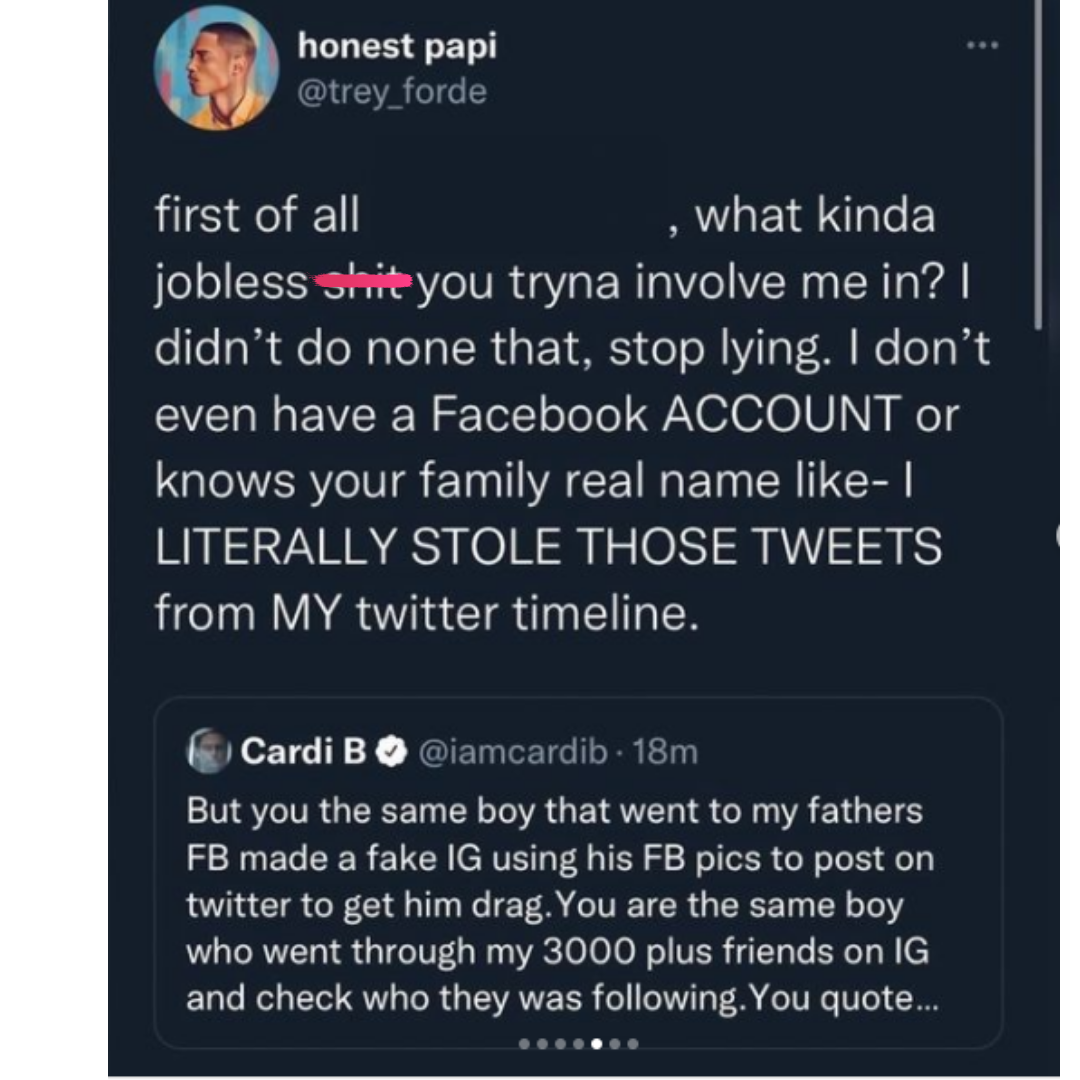Open the Cardi B name in quoted tweet

(304, 752)
